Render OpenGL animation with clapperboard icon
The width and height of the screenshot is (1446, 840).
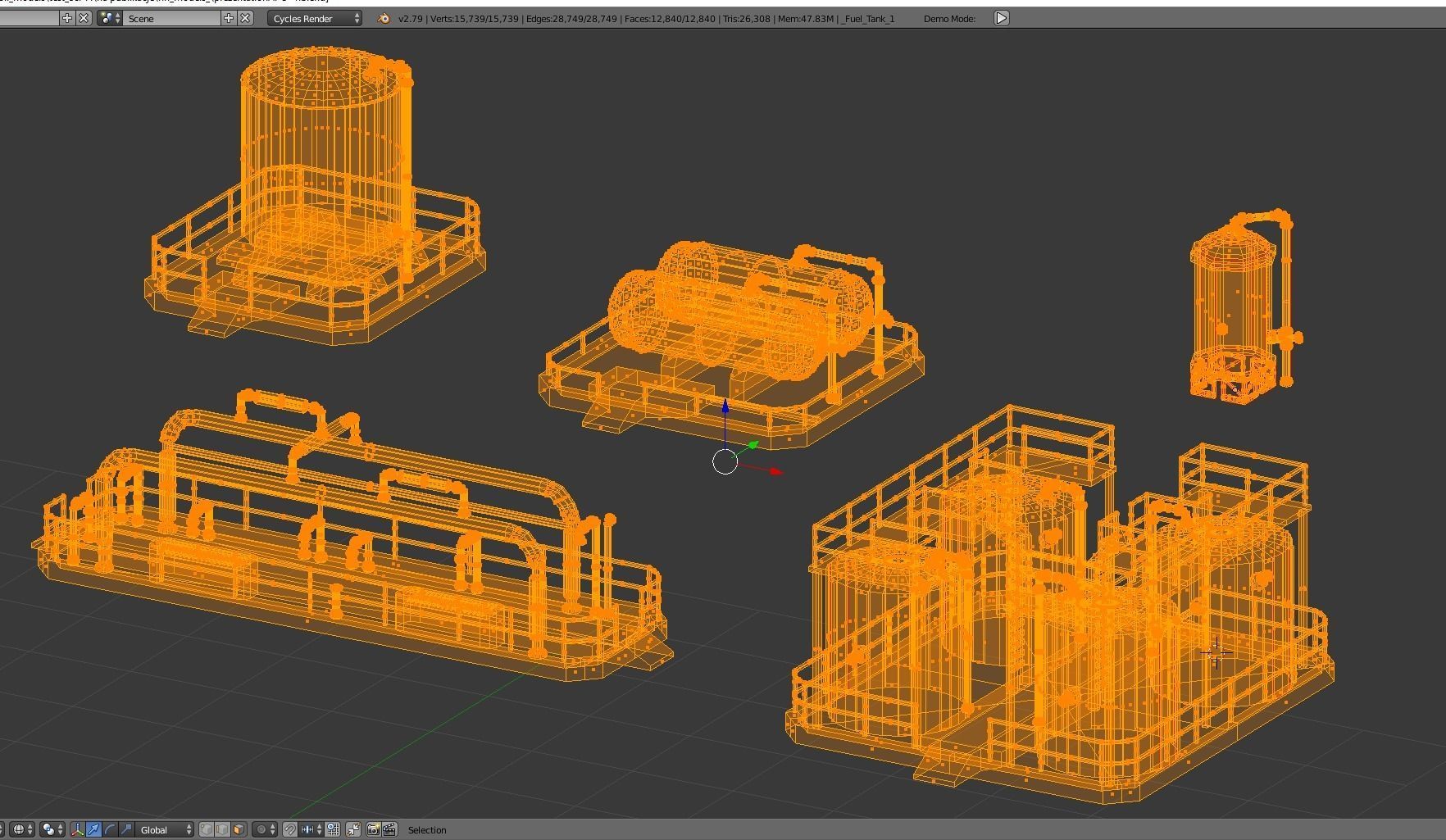pyautogui.click(x=389, y=829)
